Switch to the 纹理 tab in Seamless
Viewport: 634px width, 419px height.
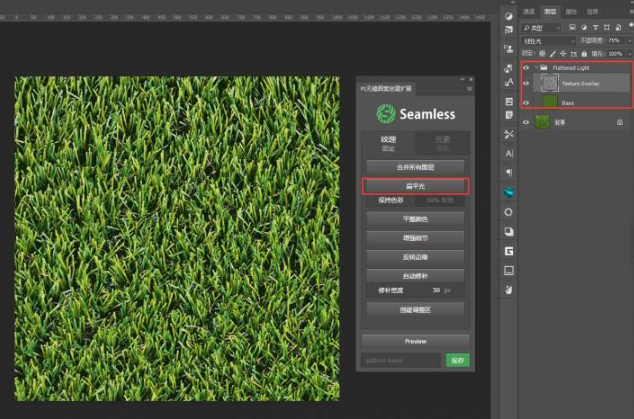tap(388, 143)
